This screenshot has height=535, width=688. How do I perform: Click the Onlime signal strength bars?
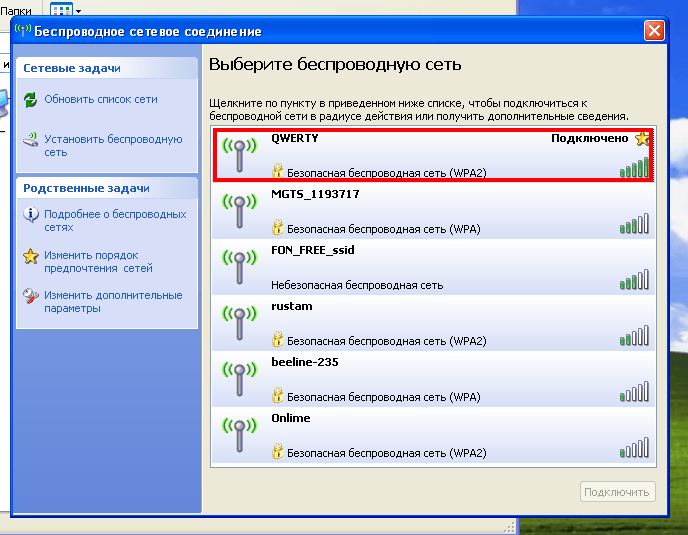point(634,448)
